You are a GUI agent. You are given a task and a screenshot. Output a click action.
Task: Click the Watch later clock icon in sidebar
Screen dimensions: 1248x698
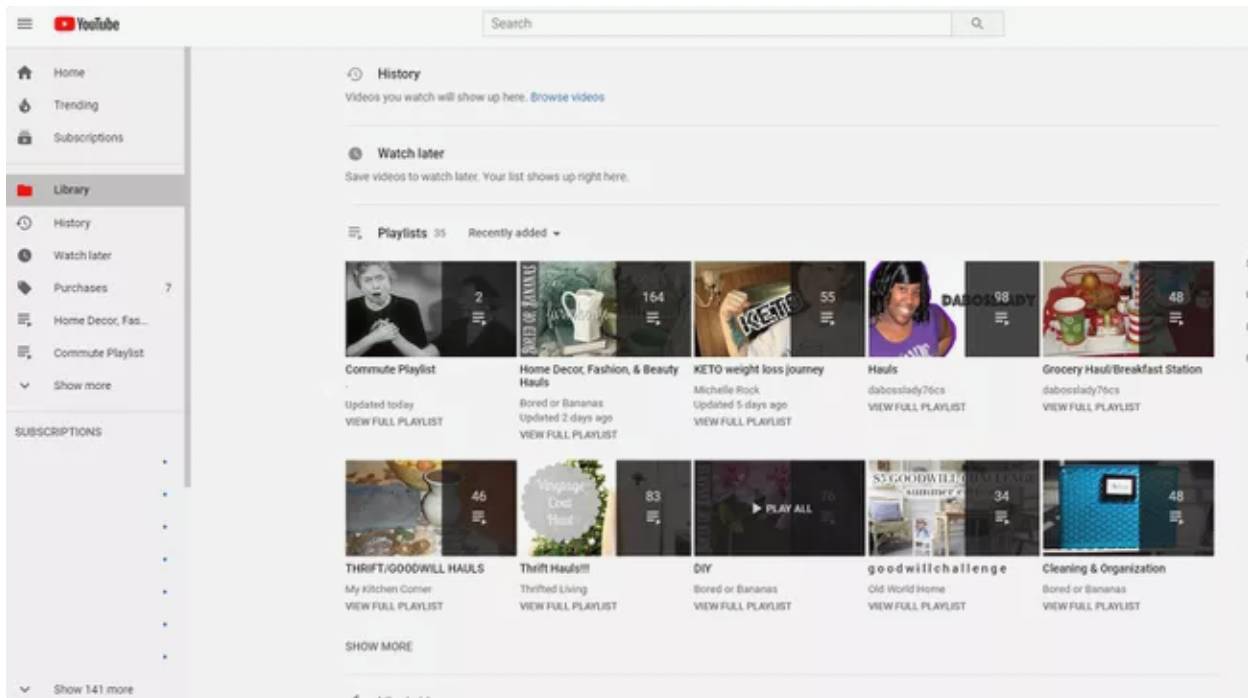pyautogui.click(x=26, y=256)
